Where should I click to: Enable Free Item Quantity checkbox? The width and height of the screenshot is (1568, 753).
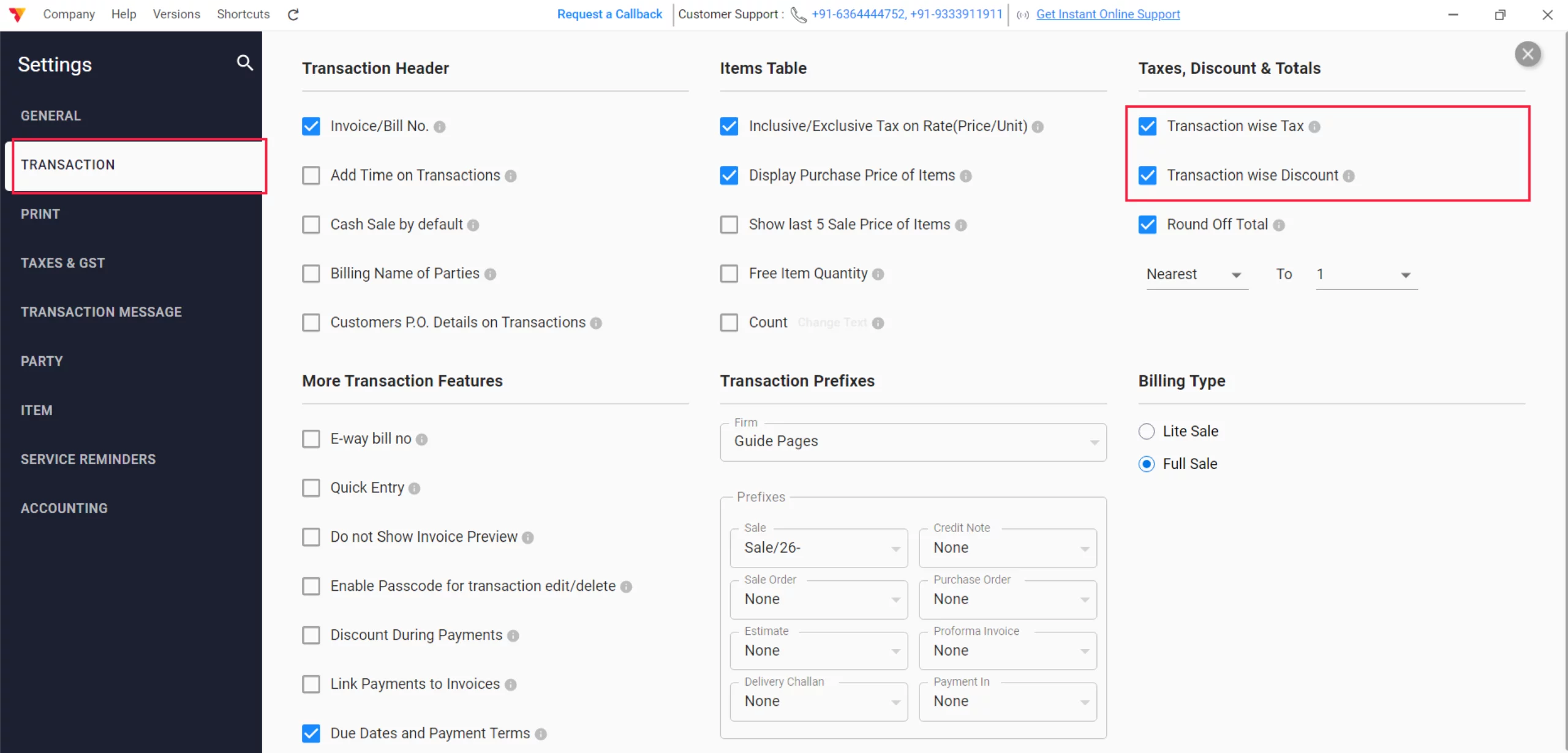pos(729,274)
